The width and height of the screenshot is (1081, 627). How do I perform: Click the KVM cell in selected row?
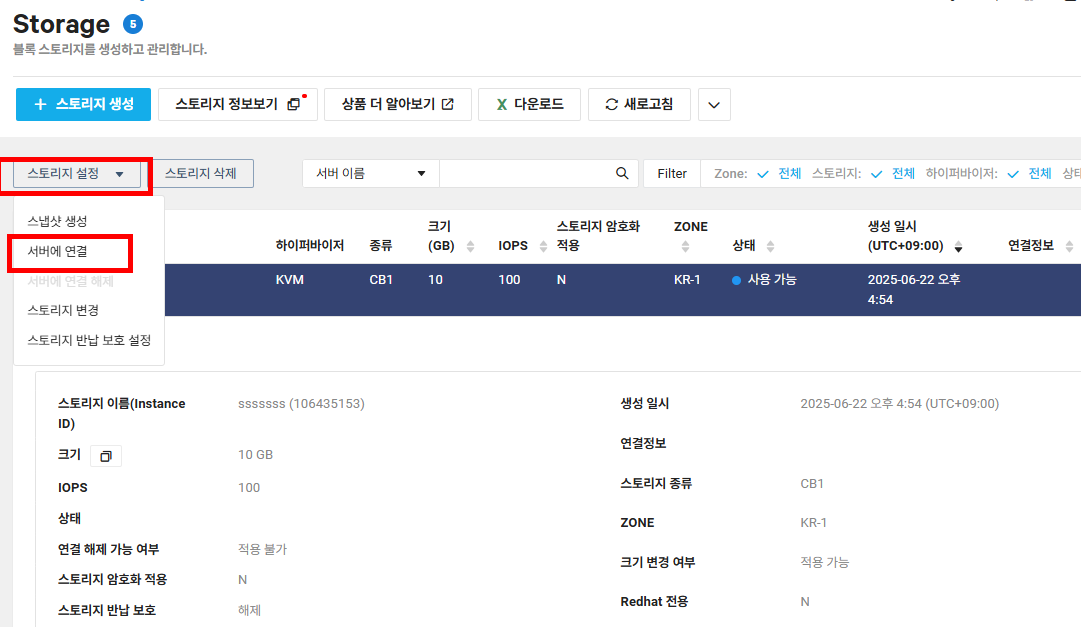point(290,280)
